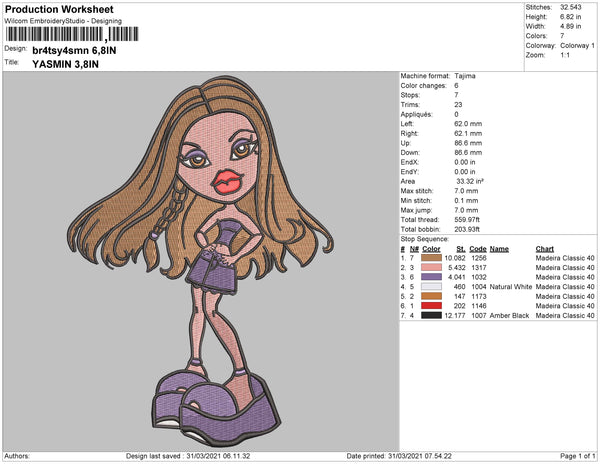This screenshot has height=464, width=600.
Task: Click the Width value 4.89 in
Action: (x=571, y=26)
